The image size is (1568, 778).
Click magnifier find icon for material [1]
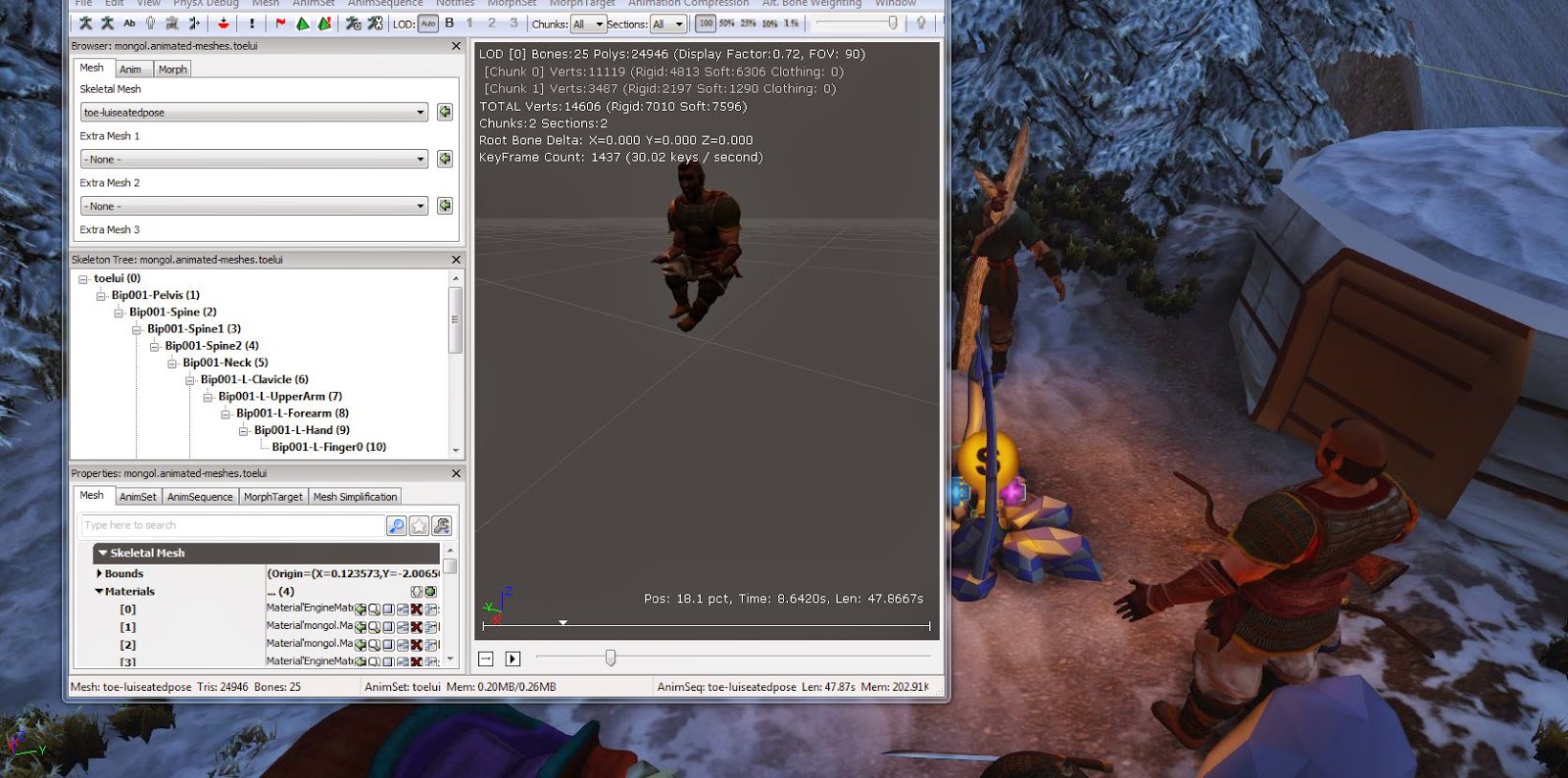coord(374,627)
